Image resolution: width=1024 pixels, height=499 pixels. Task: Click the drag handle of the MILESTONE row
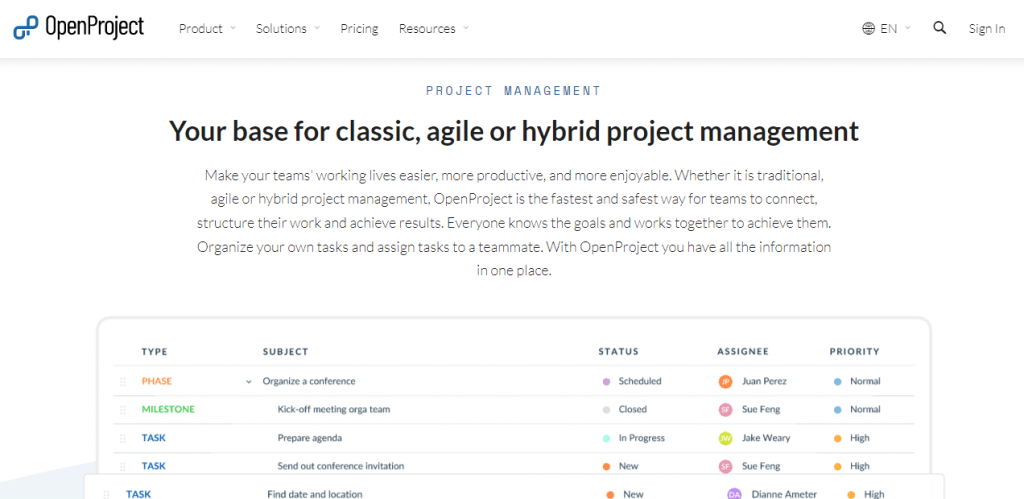[123, 410]
